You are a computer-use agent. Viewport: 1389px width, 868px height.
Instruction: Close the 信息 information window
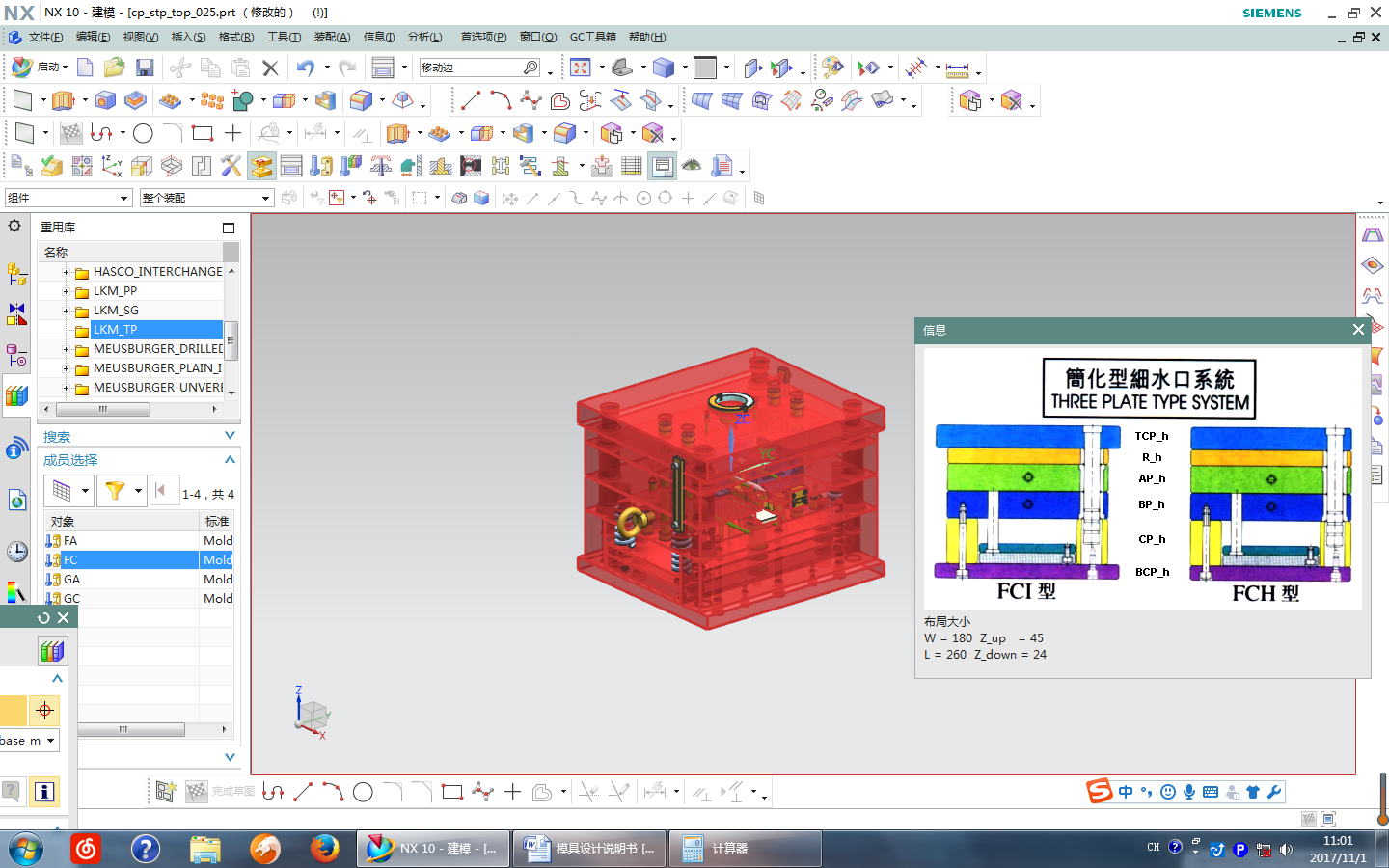tap(1358, 330)
